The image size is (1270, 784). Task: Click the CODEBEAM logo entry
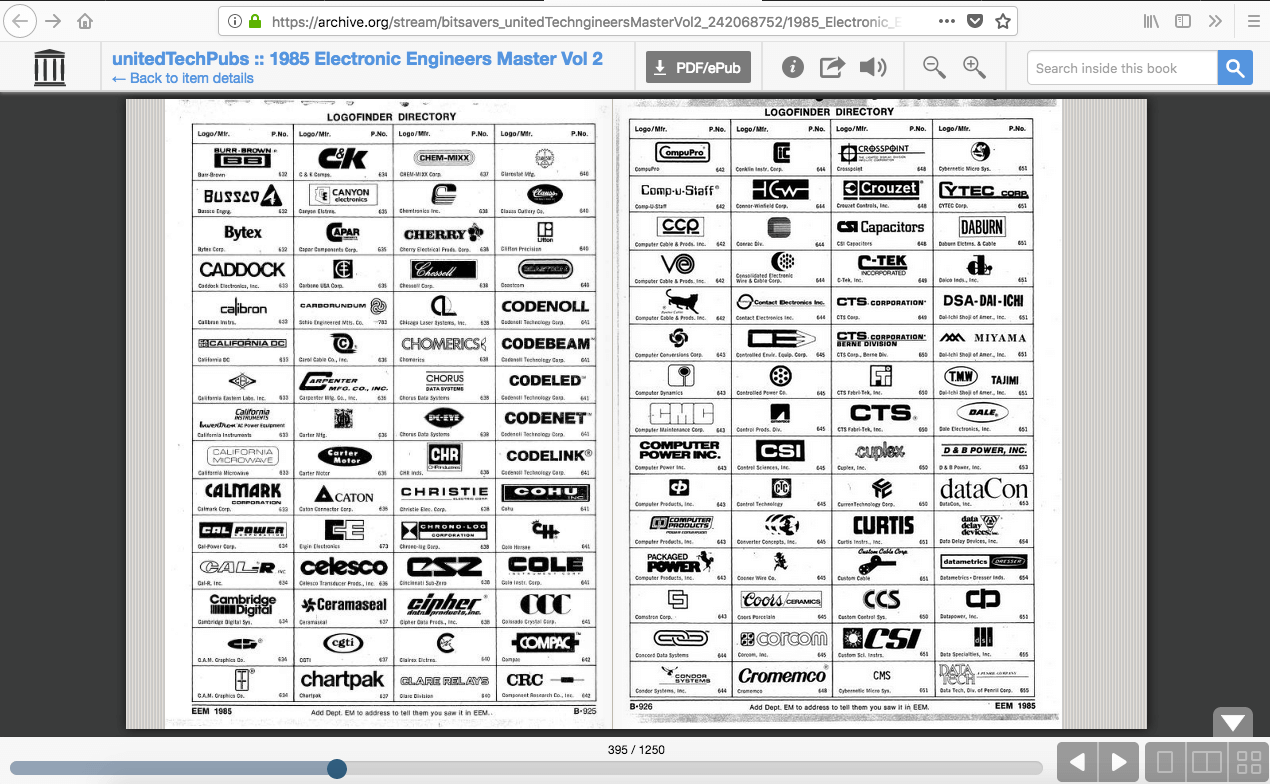pos(545,348)
